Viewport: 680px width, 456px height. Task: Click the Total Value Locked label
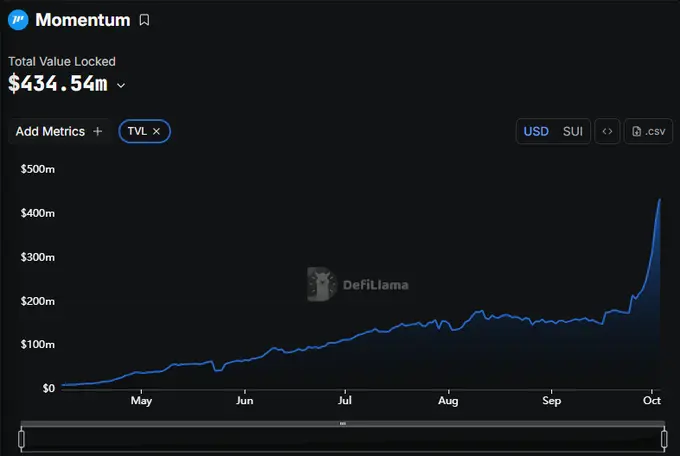[62, 62]
